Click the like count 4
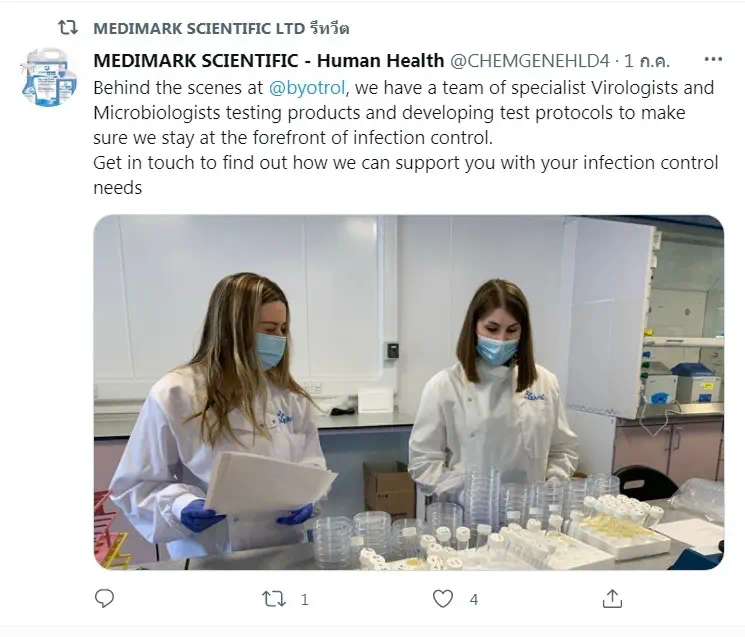Image resolution: width=745 pixels, height=637 pixels. 474,599
